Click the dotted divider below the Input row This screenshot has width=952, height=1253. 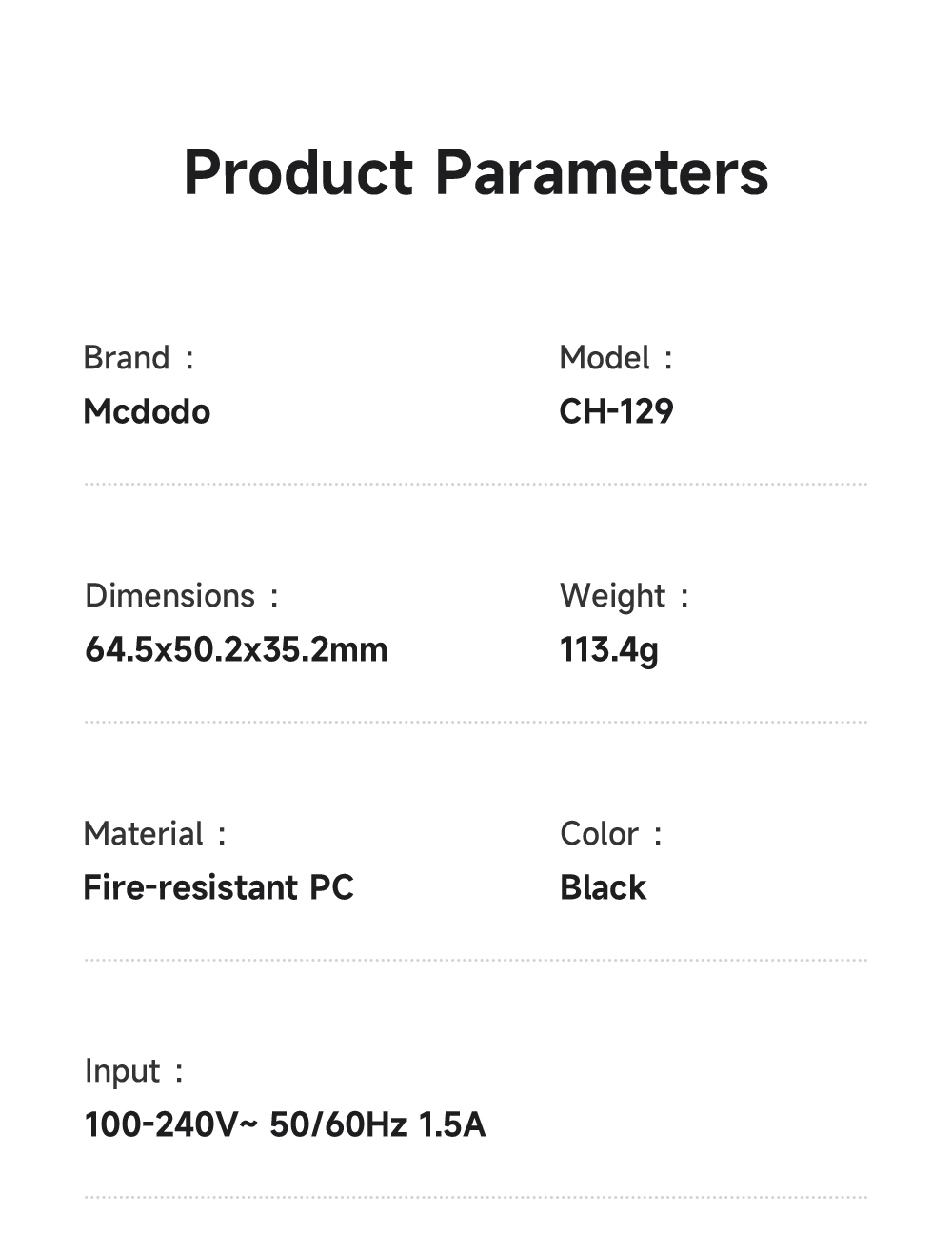pyautogui.click(x=475, y=1197)
